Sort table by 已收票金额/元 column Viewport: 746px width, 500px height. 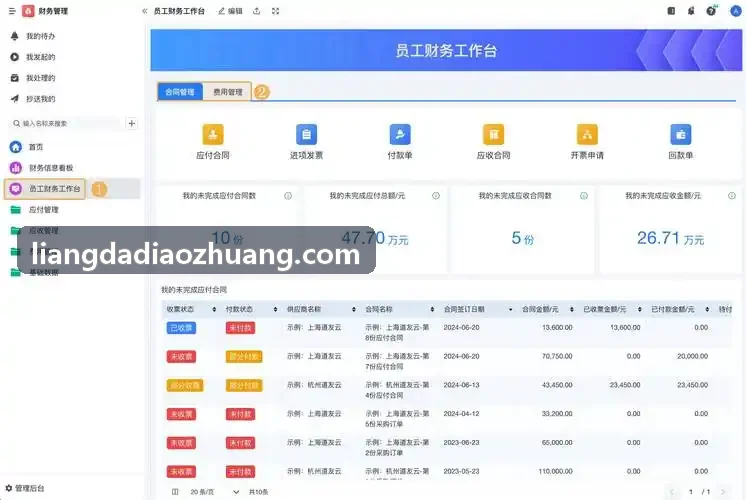point(640,309)
